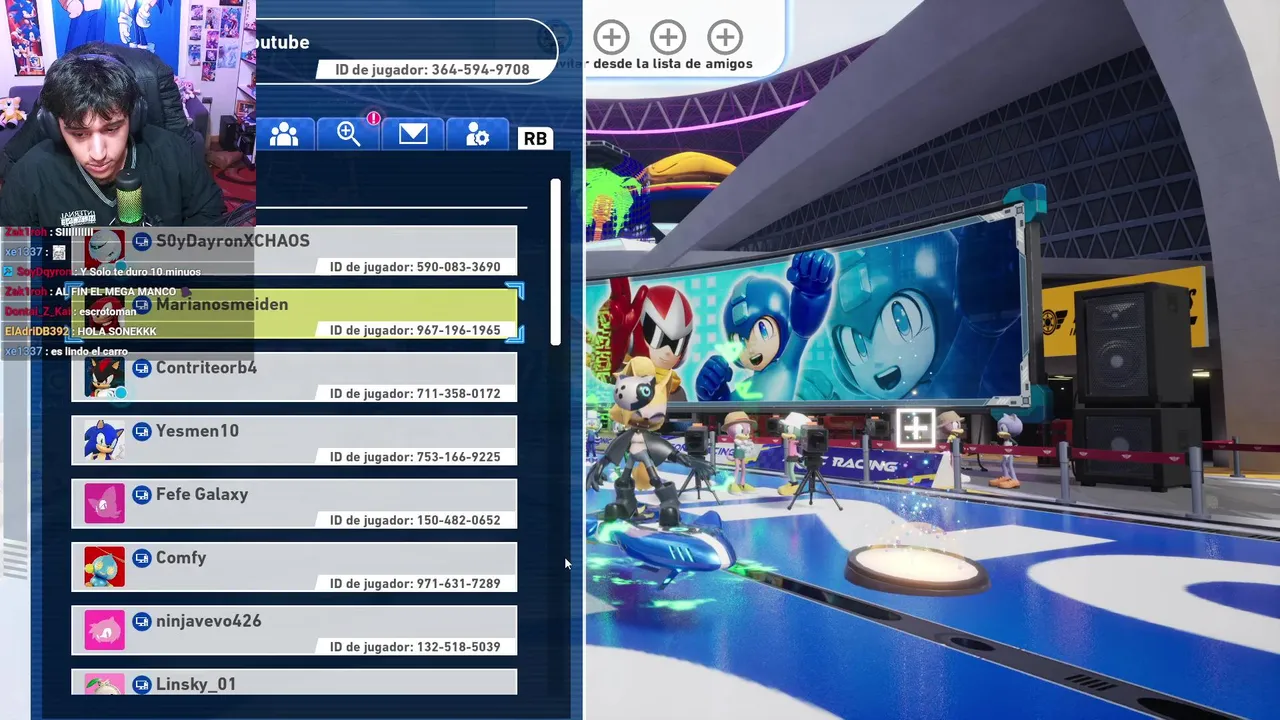Click the white plus marker in lobby

coord(915,428)
